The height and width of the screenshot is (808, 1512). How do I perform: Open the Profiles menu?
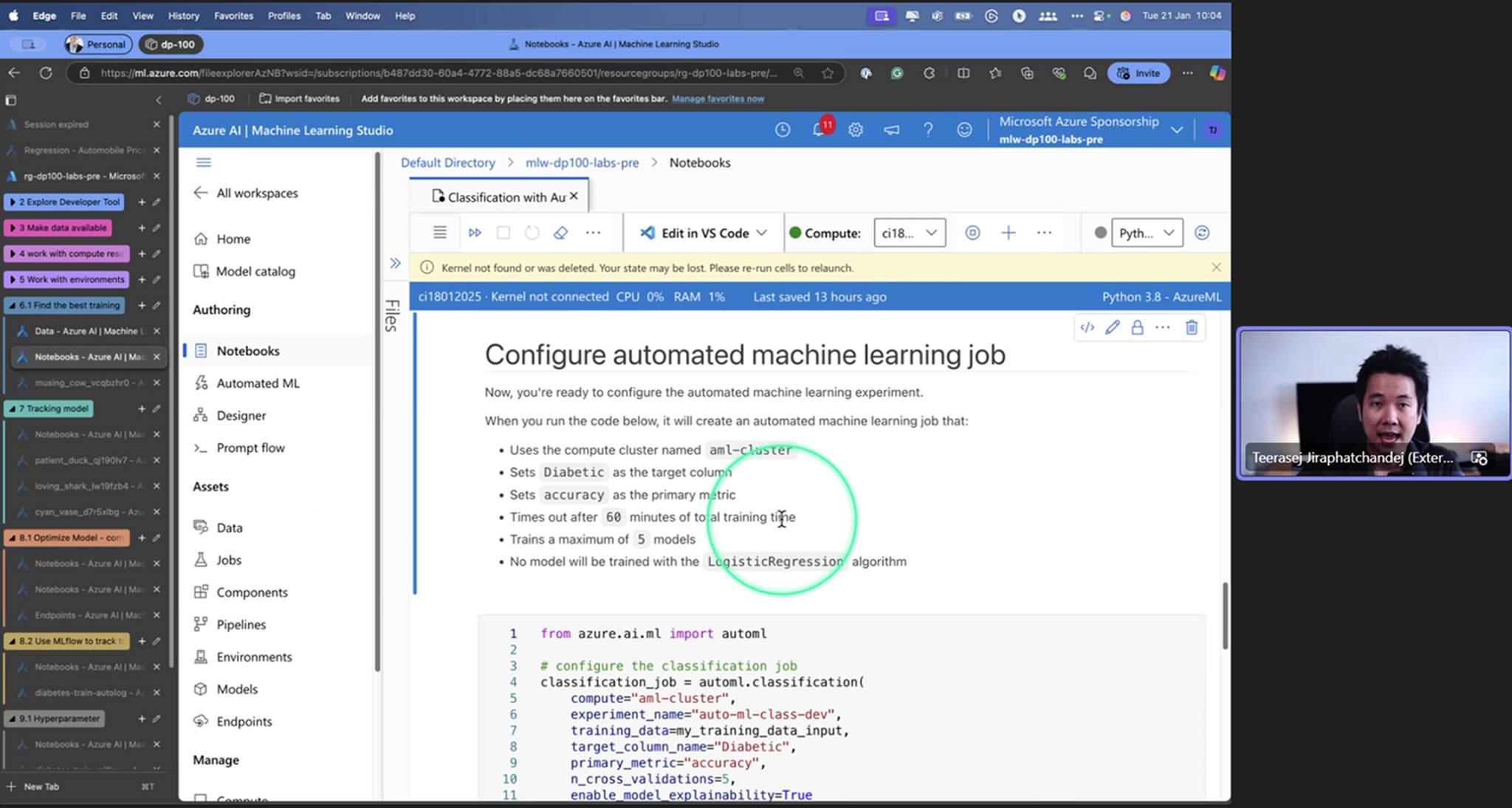pos(284,16)
